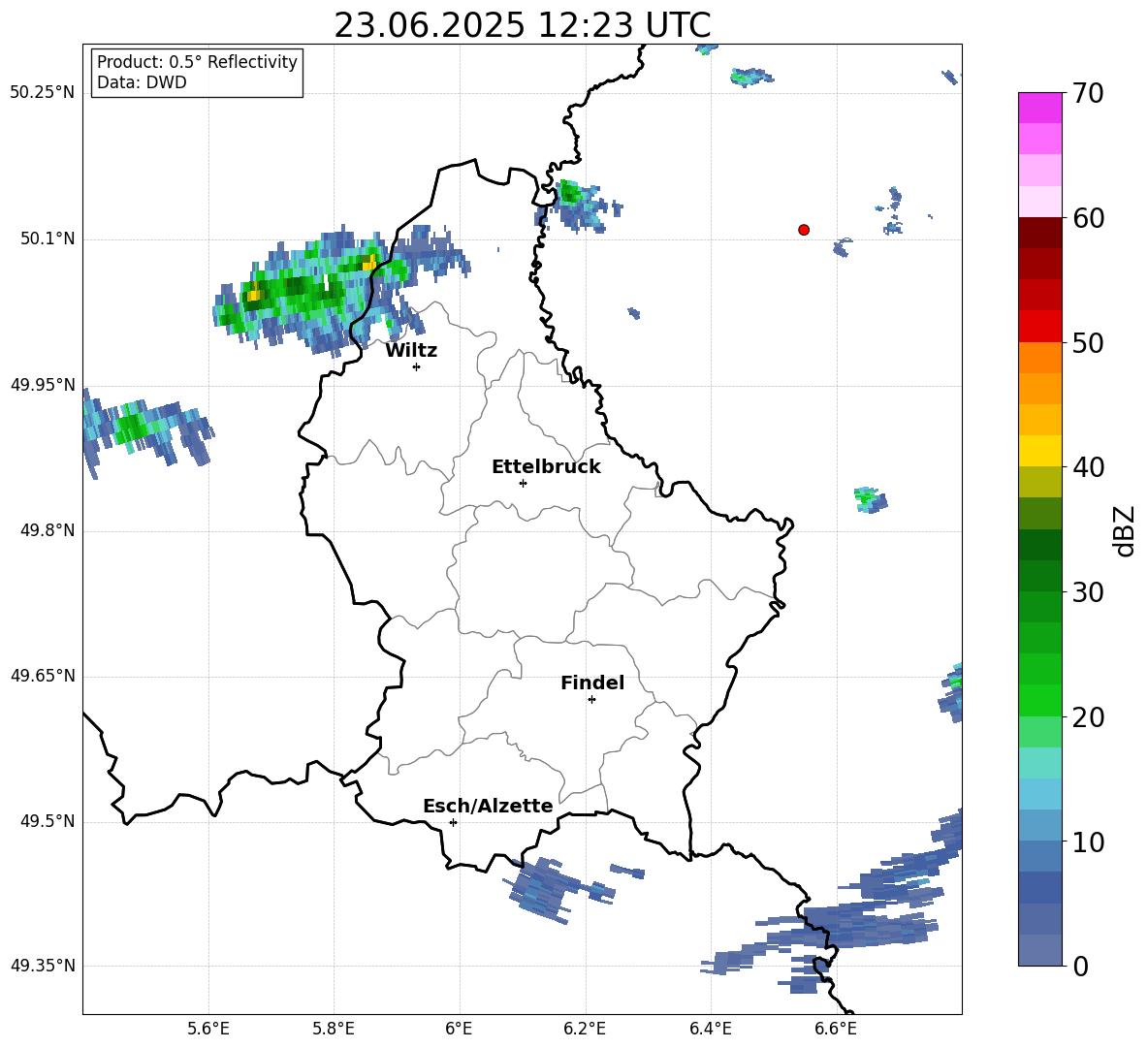Viewport: 1148px width, 1048px height.
Task: Click the 6.4°E longitude label
Action: 710,1029
